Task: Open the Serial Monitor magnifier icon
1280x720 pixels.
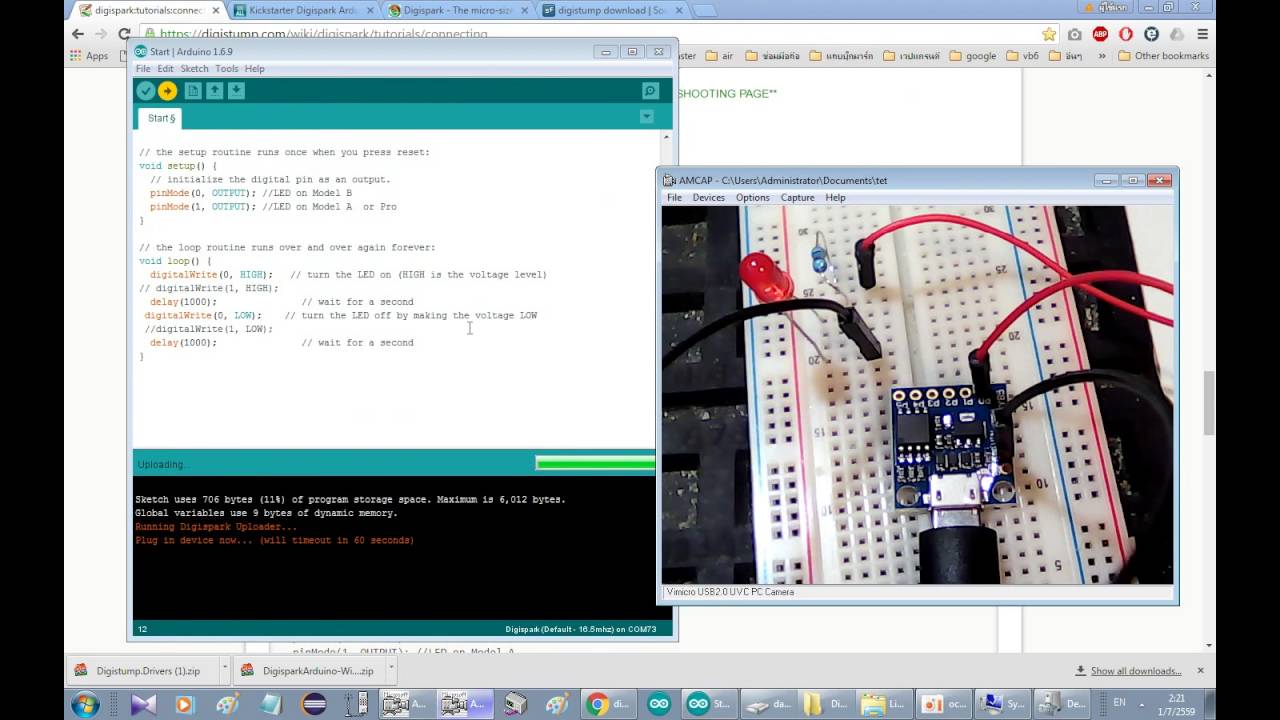Action: click(x=650, y=91)
